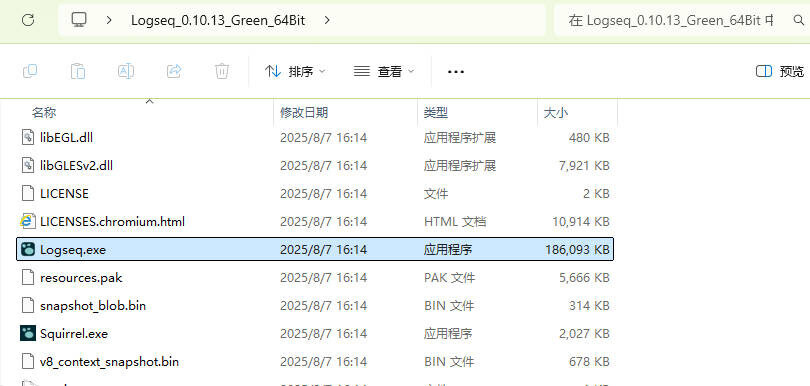Select the v8_context_snapshot.bin file name
The image size is (810, 386).
pyautogui.click(x=110, y=361)
